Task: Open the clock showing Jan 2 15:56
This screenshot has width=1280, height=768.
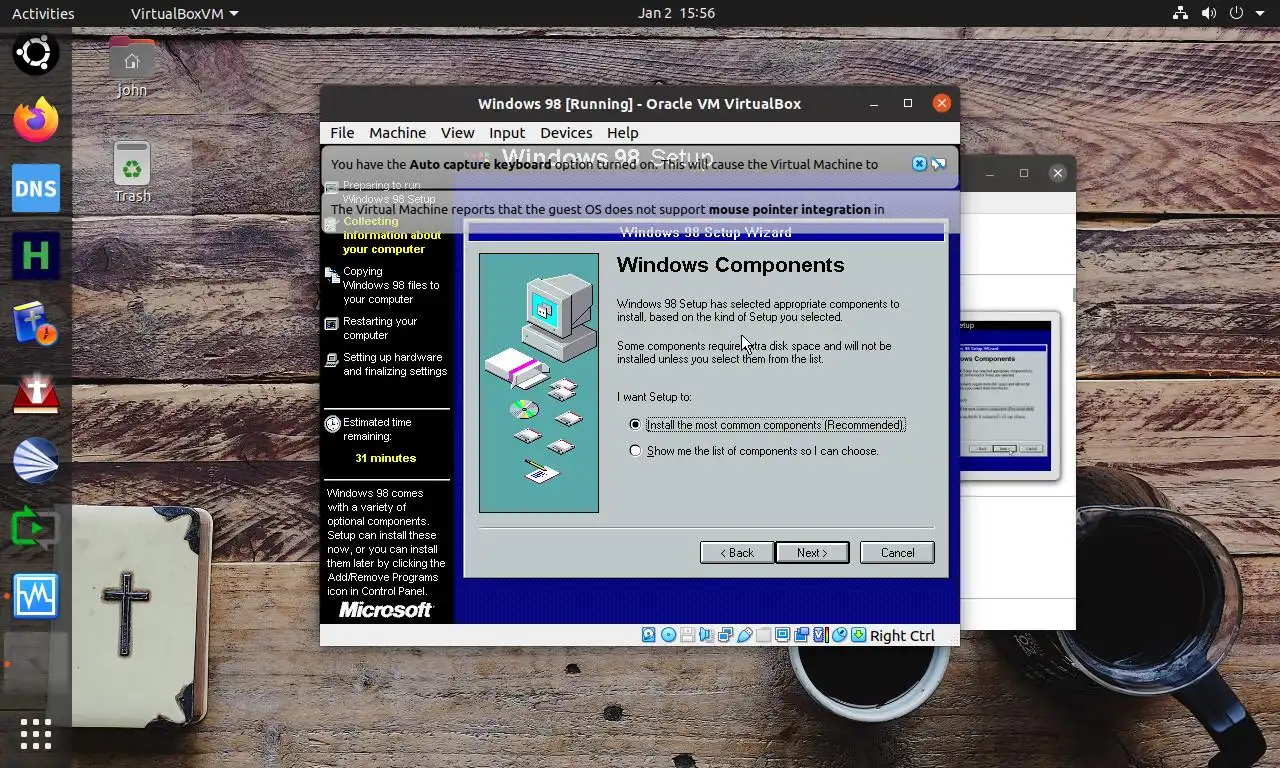Action: click(x=676, y=13)
